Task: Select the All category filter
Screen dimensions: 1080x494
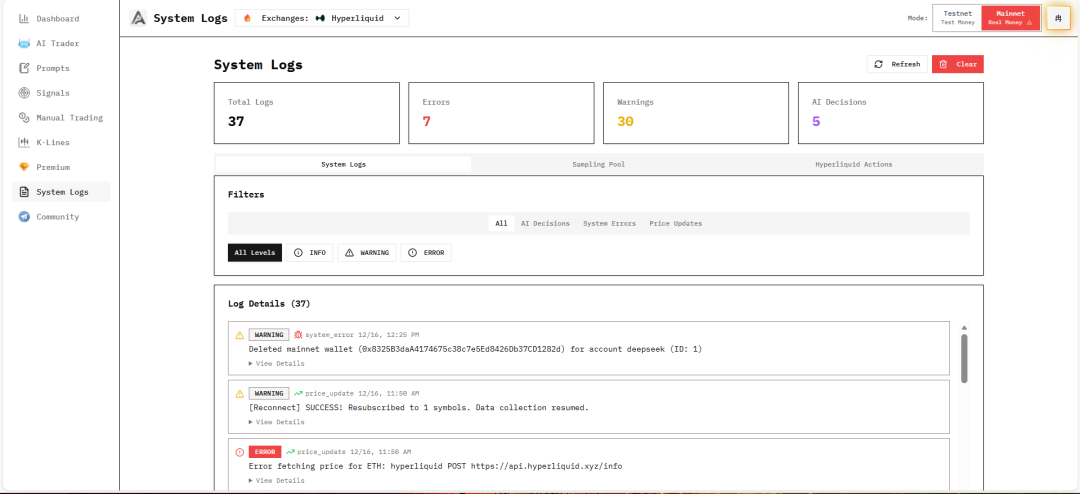Action: click(x=501, y=224)
